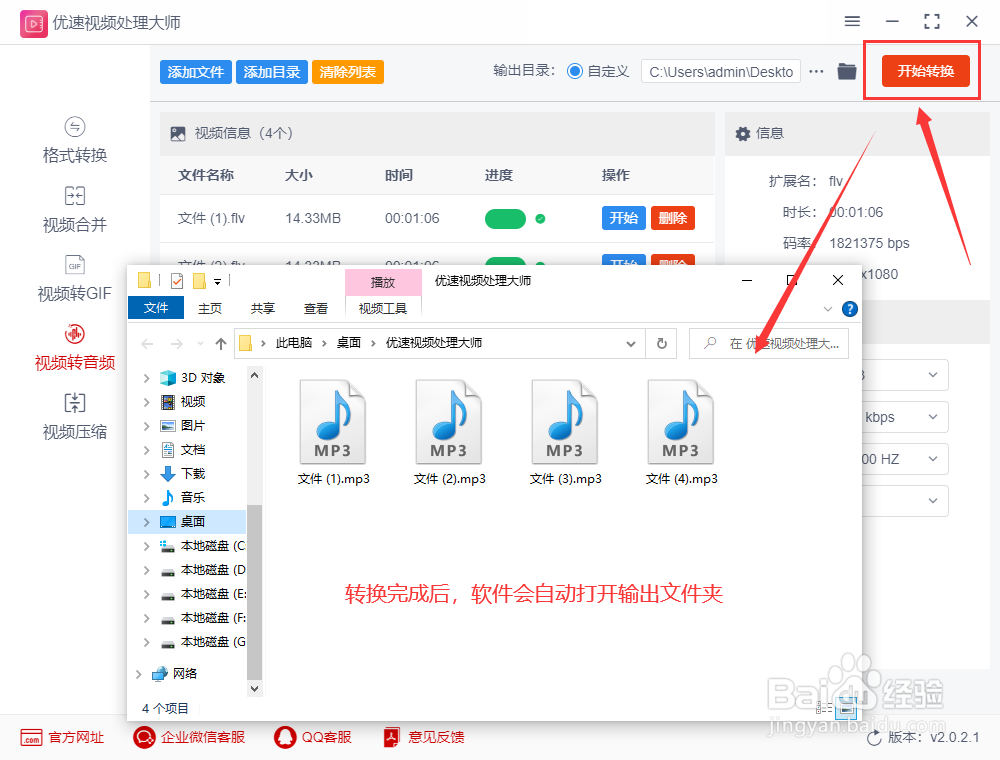Viewport: 1000px width, 760px height.
Task: Select the 自定义 output directory radio button
Action: pos(575,71)
